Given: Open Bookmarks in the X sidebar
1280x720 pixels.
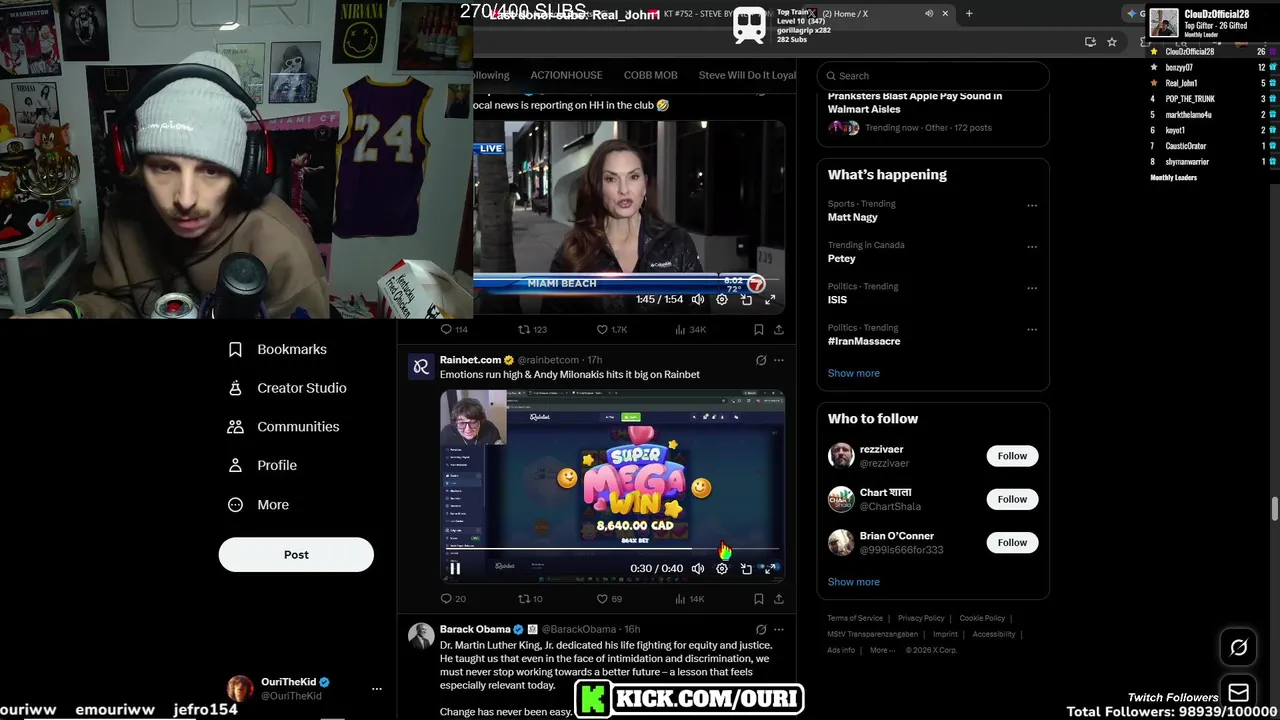Looking at the screenshot, I should point(277,349).
